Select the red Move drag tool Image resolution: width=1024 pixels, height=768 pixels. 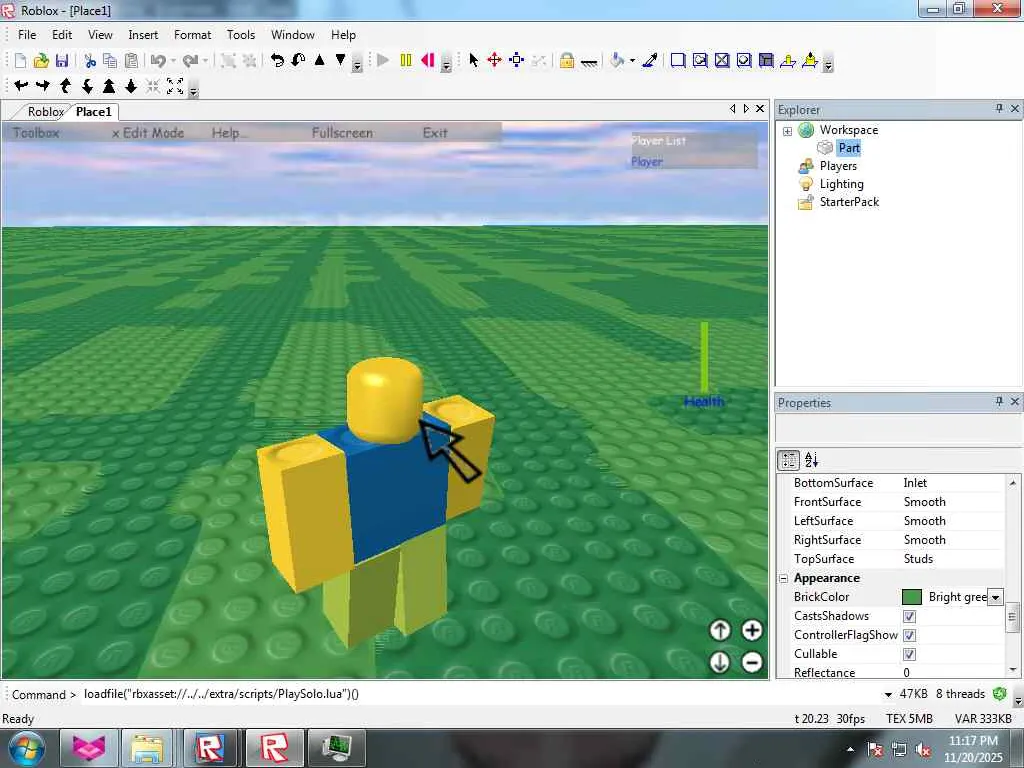(494, 61)
